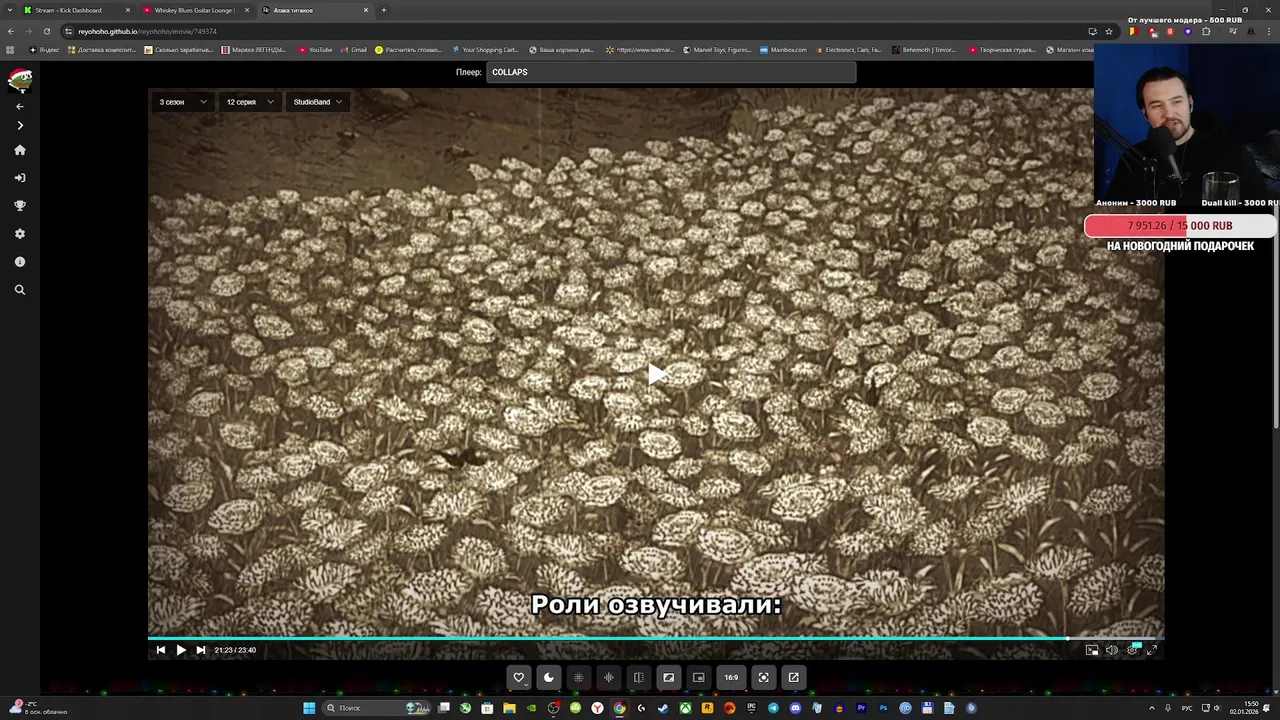Viewport: 1280px width, 720px height.
Task: Bookmark this page with the star icon
Action: (1109, 31)
